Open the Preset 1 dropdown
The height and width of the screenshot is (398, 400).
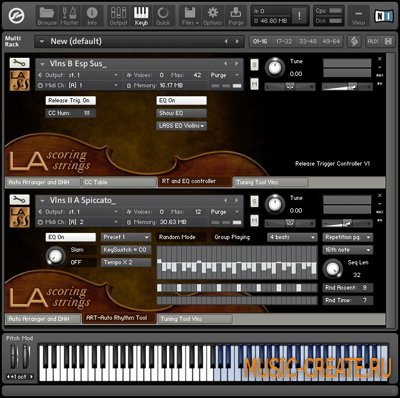[126, 237]
